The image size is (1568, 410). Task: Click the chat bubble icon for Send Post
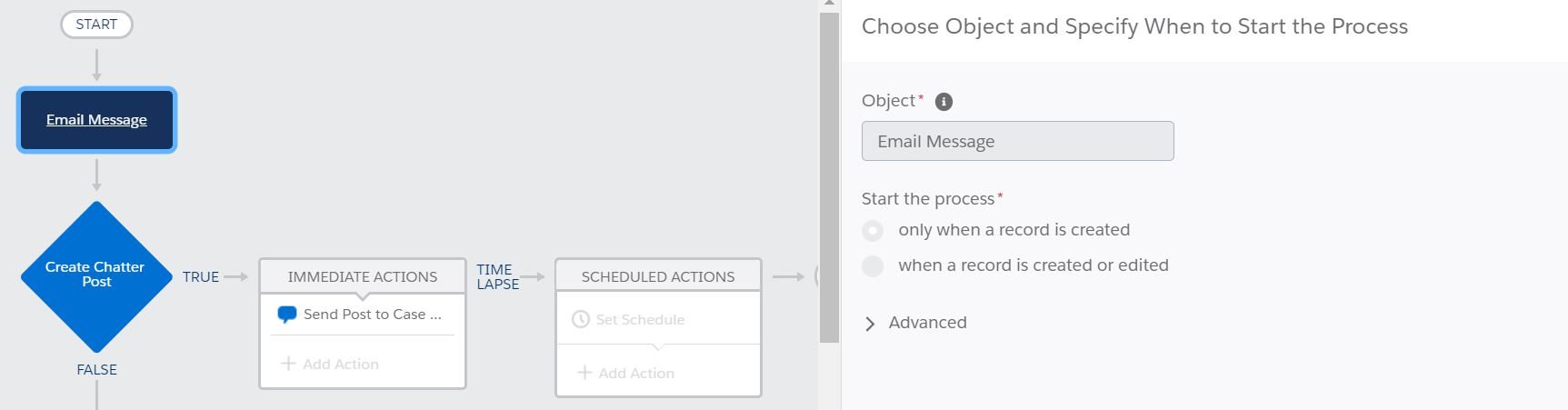[287, 315]
